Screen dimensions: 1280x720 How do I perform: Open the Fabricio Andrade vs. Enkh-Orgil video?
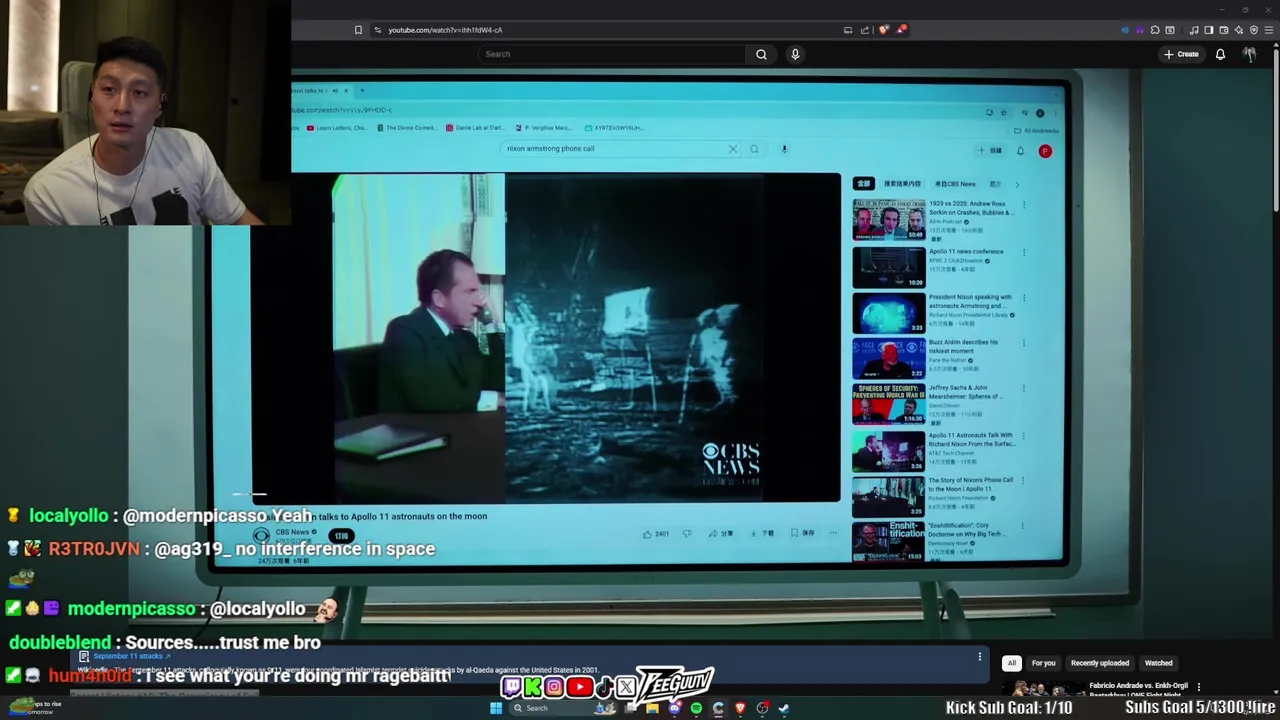click(1138, 688)
